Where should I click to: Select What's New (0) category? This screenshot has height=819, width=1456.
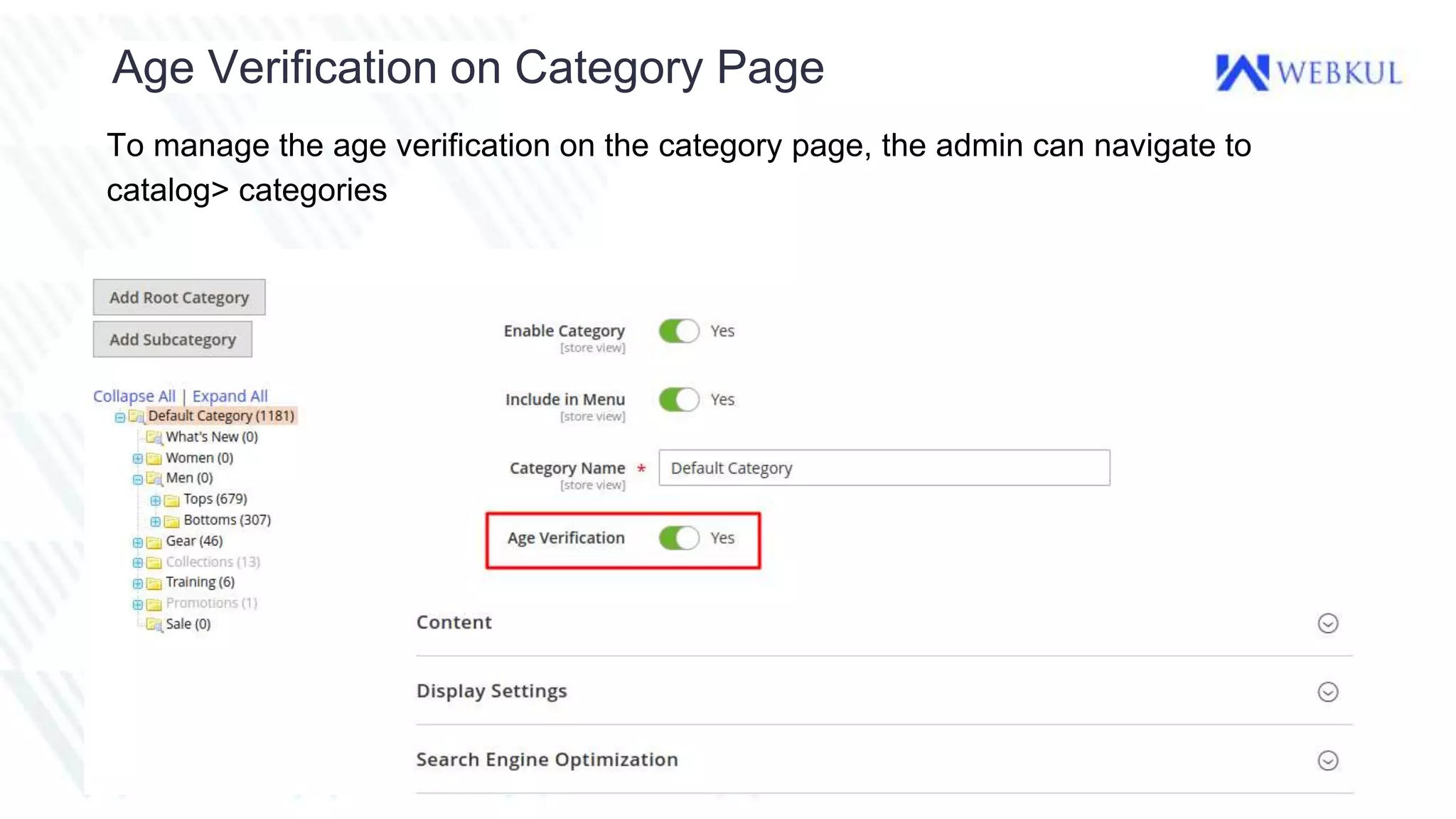coord(212,437)
